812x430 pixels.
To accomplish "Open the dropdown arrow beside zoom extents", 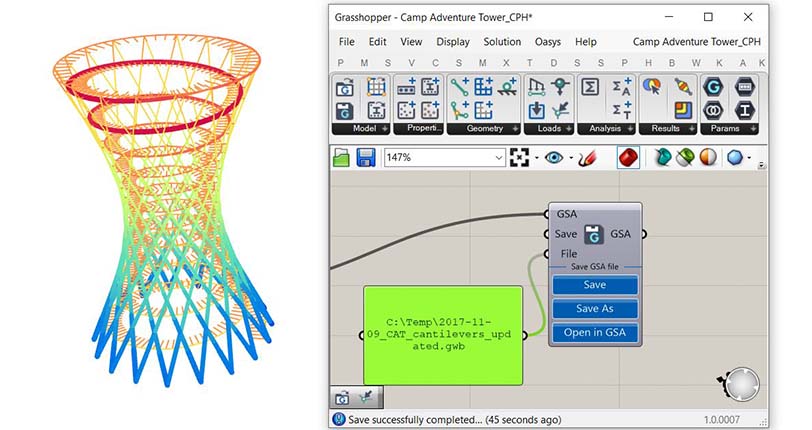I will tap(536, 157).
